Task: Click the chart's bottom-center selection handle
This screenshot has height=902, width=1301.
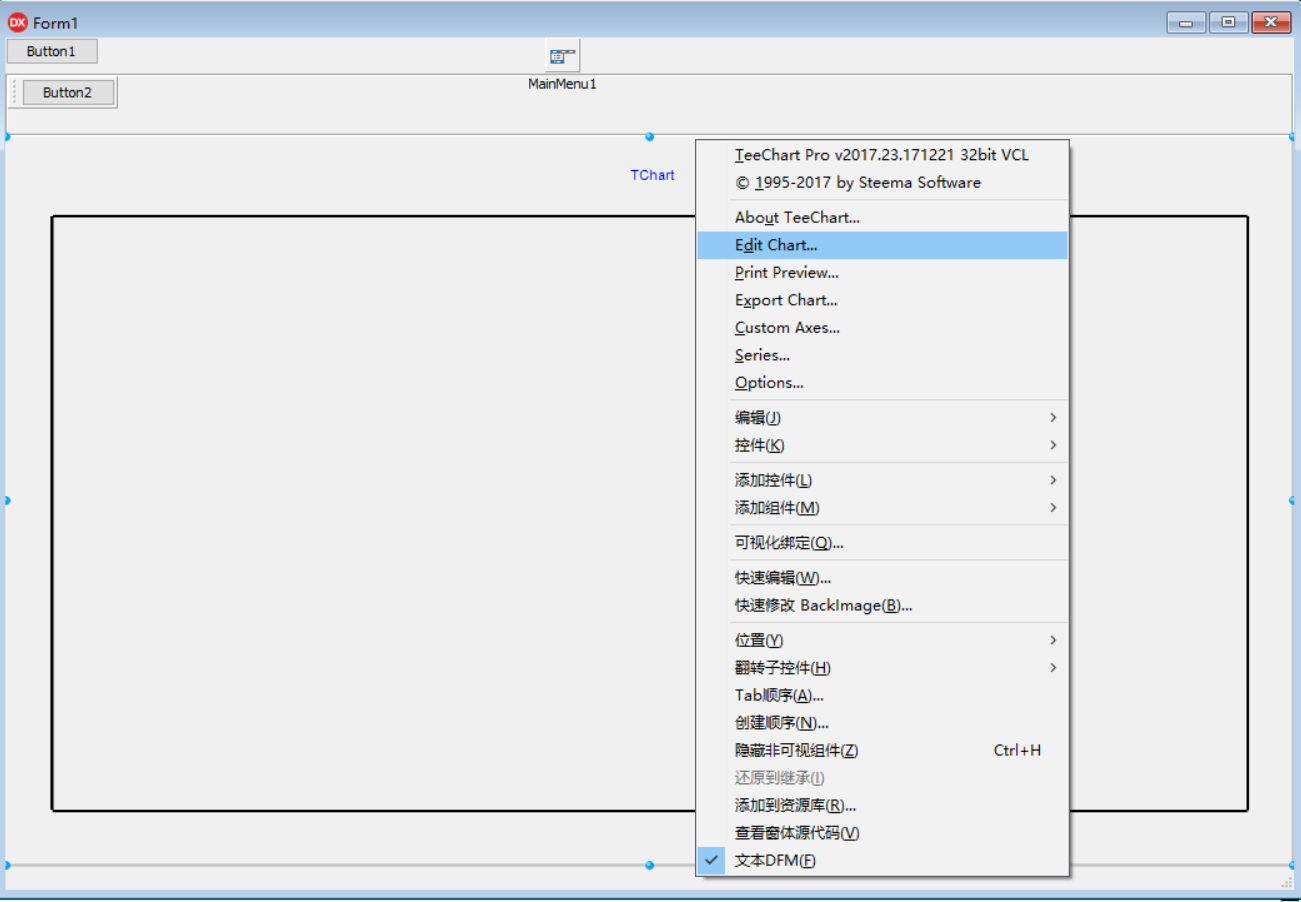Action: pyautogui.click(x=649, y=865)
